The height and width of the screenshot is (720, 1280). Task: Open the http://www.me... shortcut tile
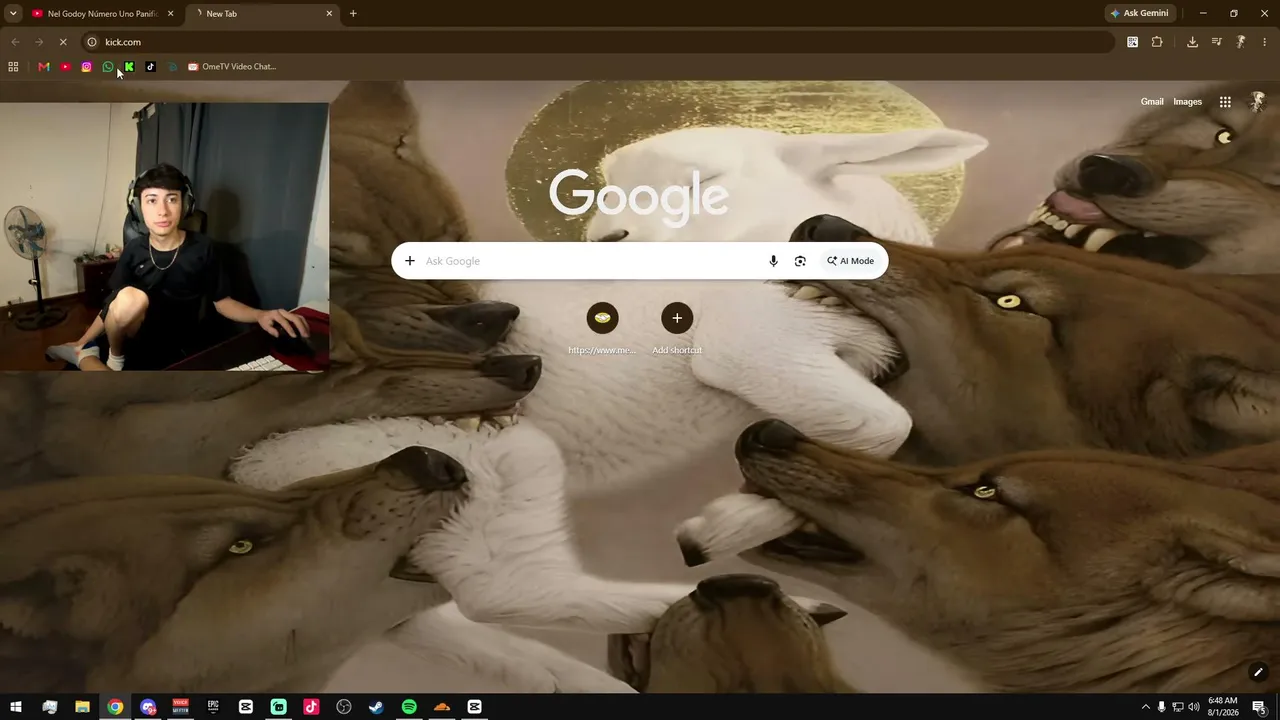pos(602,330)
